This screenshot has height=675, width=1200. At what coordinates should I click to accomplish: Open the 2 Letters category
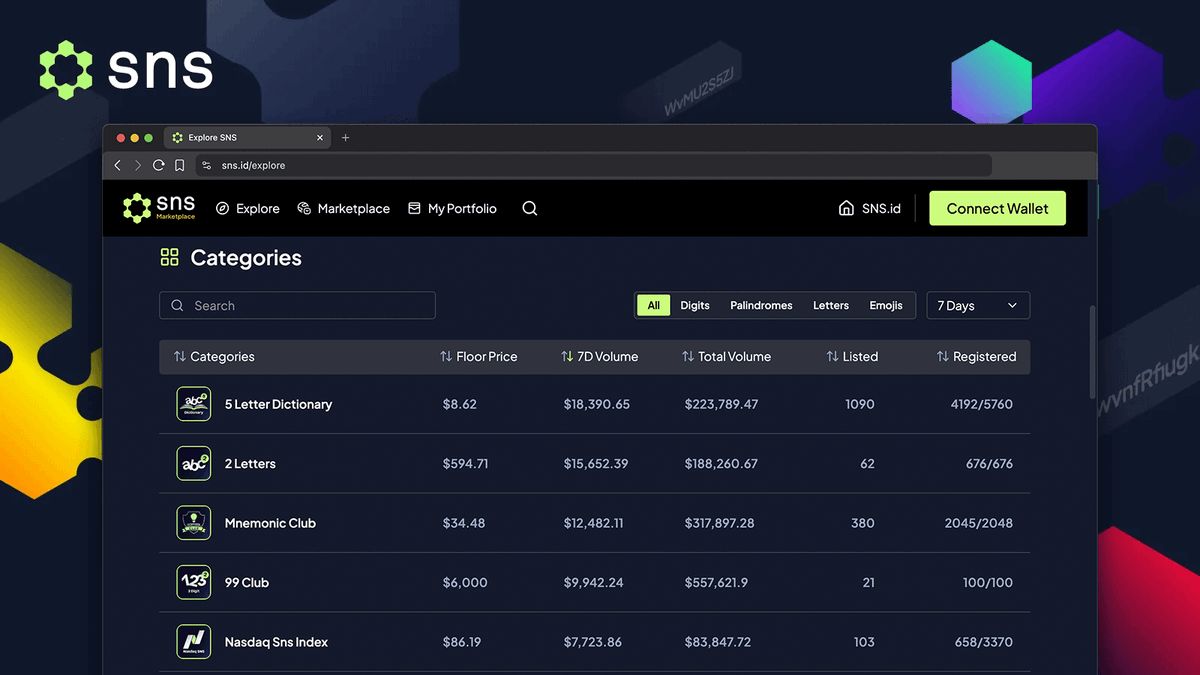point(250,464)
